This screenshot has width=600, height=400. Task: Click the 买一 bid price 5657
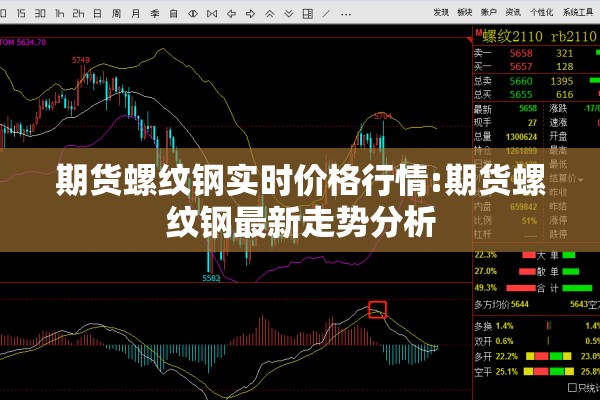point(521,67)
